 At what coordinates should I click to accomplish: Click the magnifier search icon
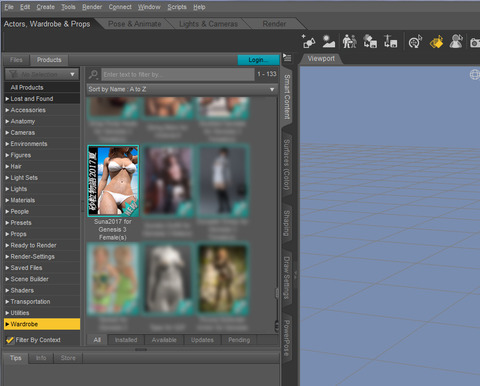(93, 74)
